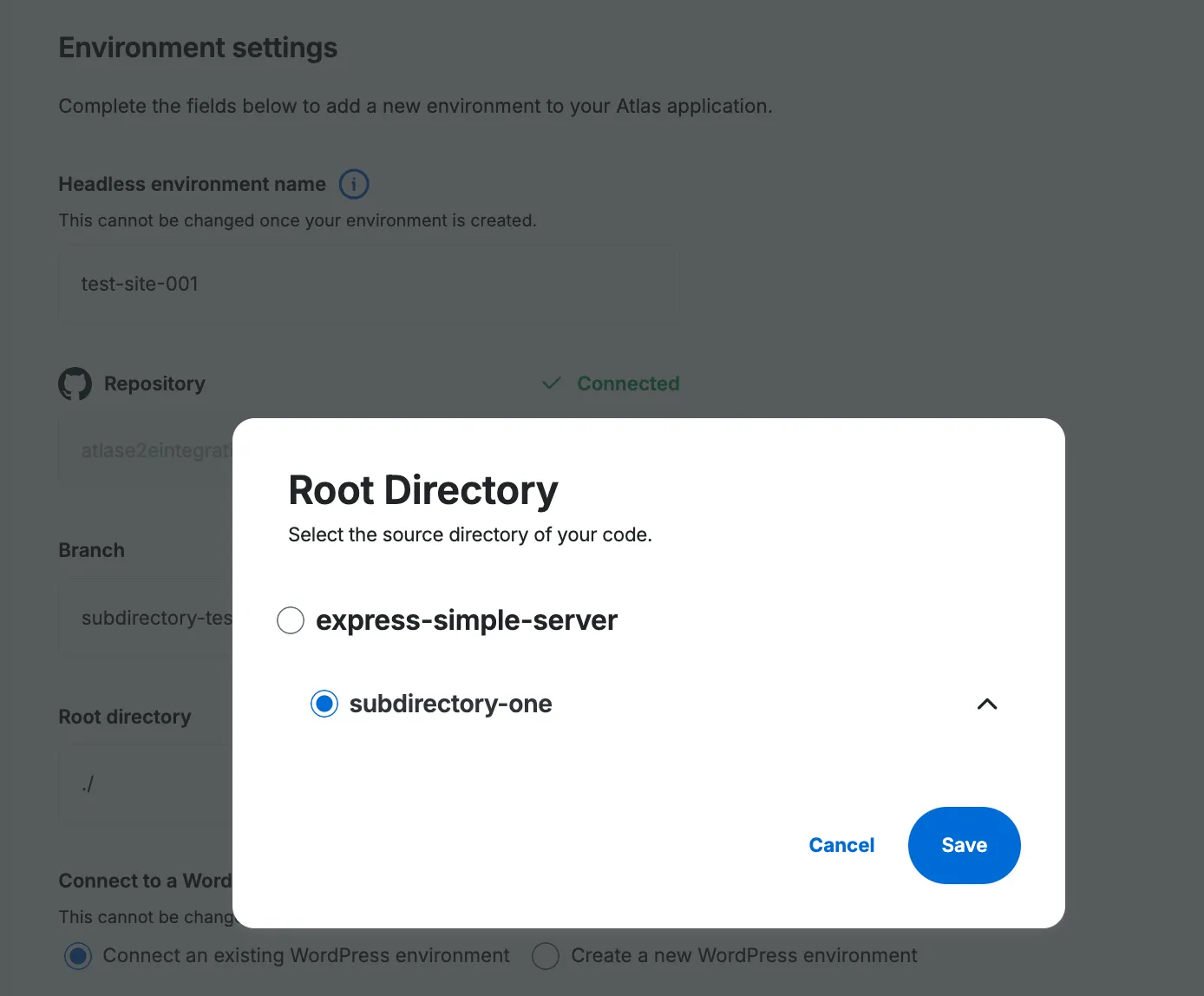
Task: Click the Root Directory dialog heading
Action: [x=422, y=490]
